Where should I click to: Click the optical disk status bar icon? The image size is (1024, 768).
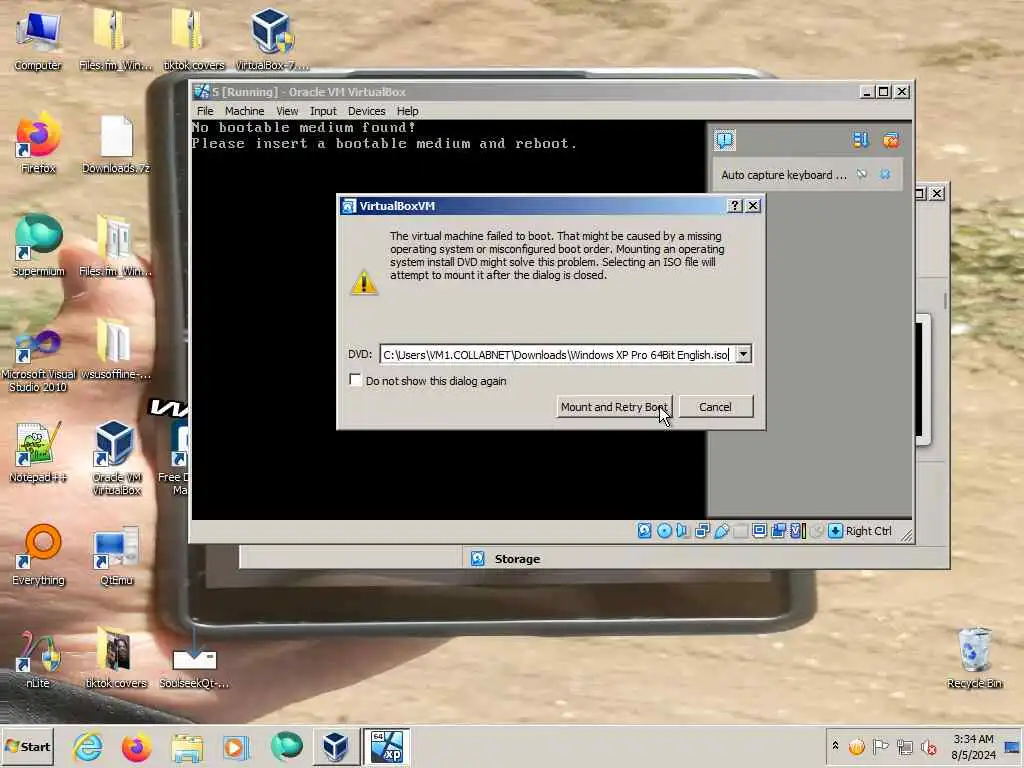pos(664,531)
